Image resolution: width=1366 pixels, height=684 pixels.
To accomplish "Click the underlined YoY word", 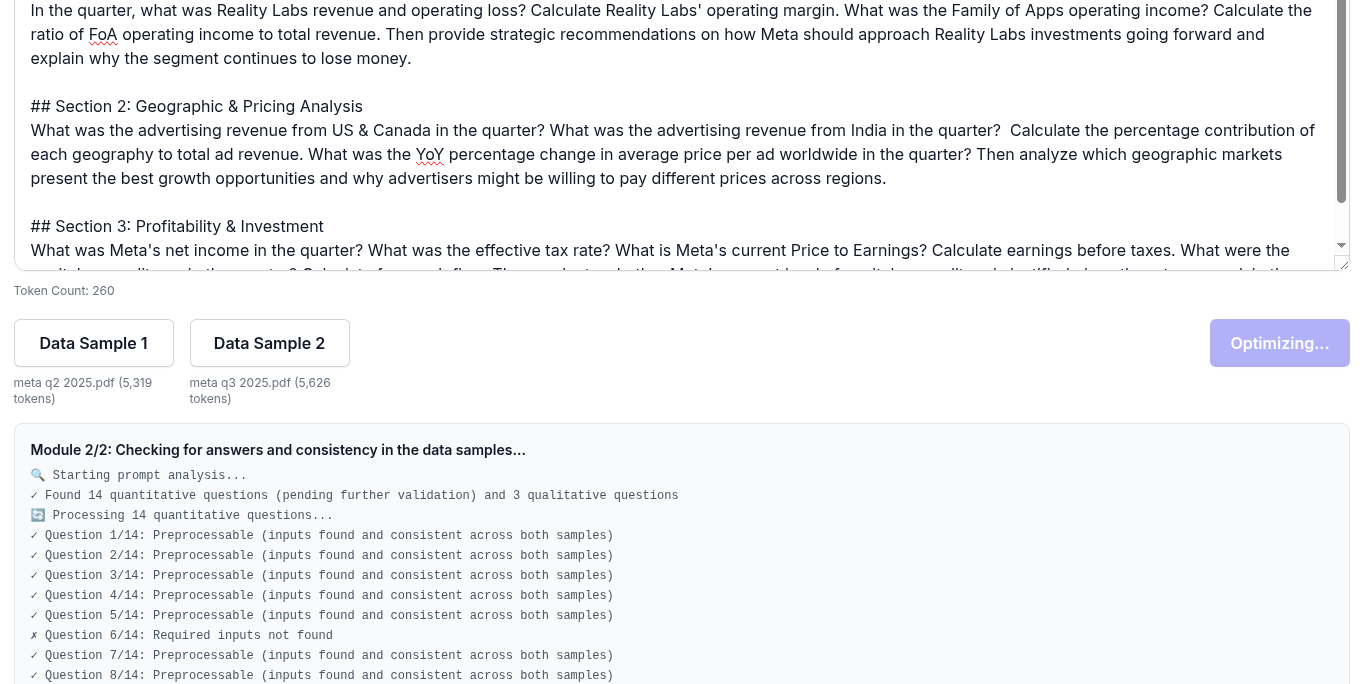I will 430,154.
